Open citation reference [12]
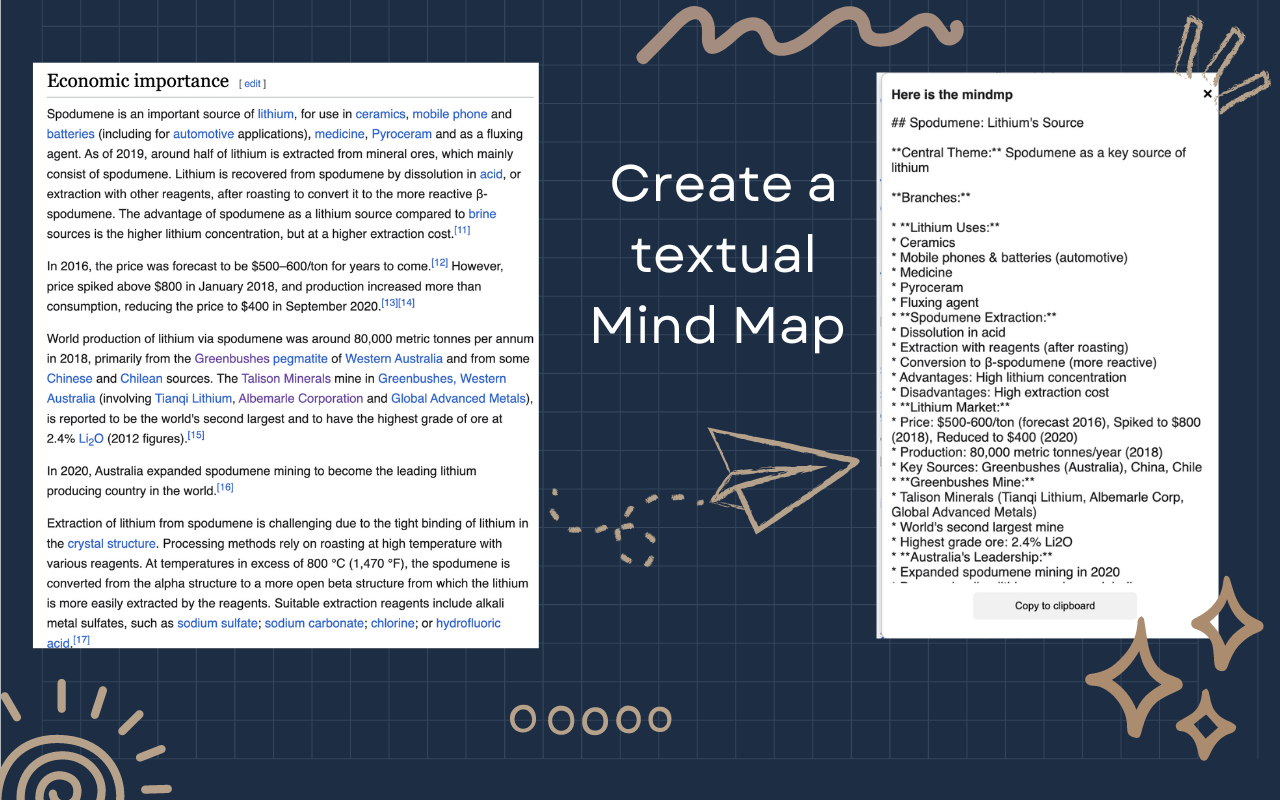 pos(440,263)
